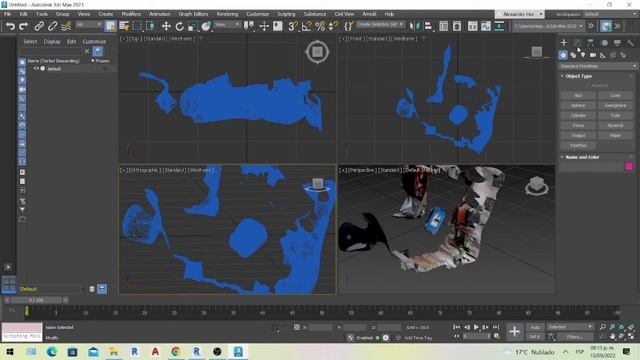Click the Undo arrow in main toolbar

[10, 27]
